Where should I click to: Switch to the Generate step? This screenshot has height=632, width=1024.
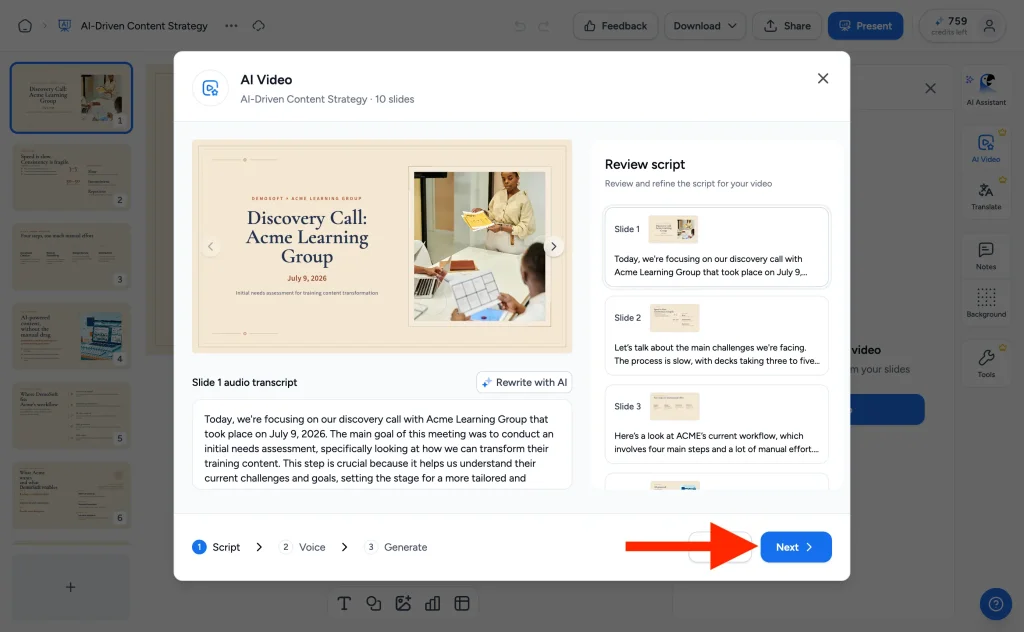tap(396, 547)
